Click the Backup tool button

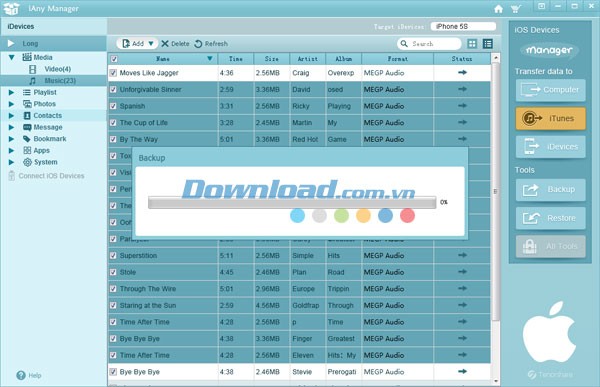(551, 189)
